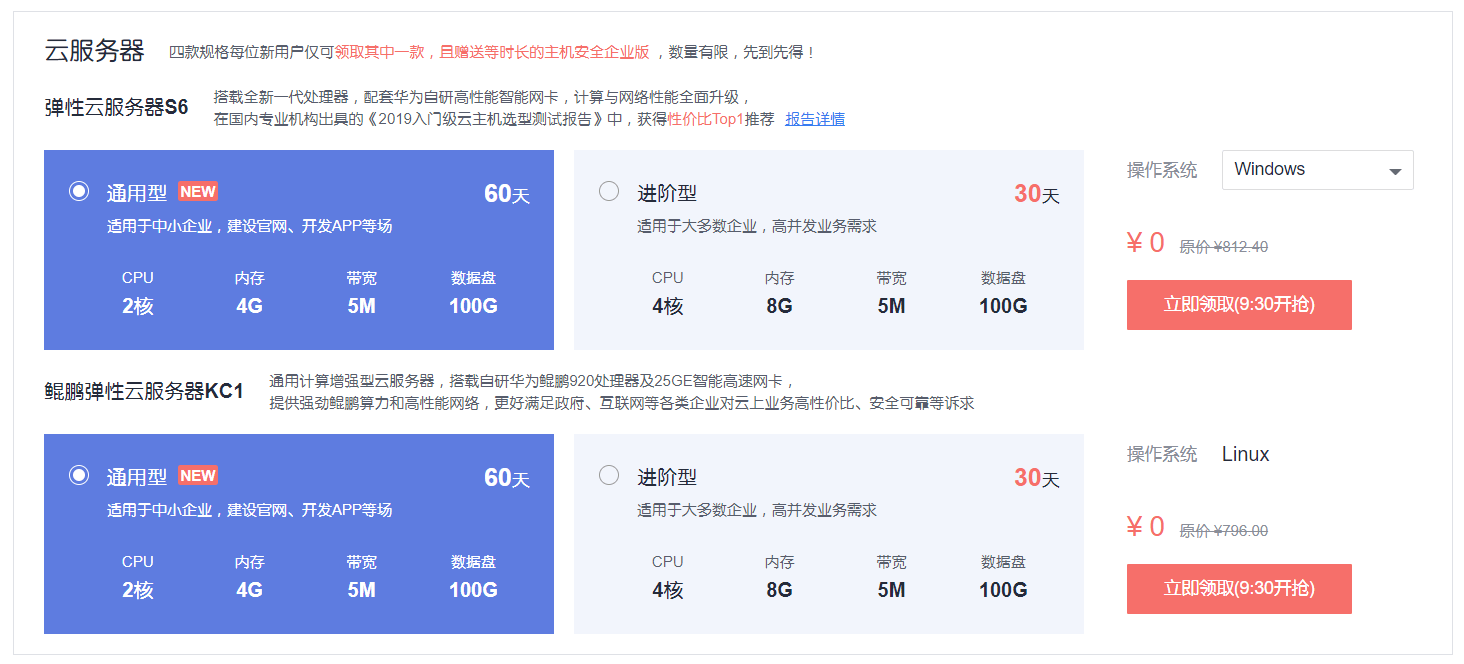The height and width of the screenshot is (664, 1464).
Task: Click the 云服务器 section heading
Action: click(94, 52)
